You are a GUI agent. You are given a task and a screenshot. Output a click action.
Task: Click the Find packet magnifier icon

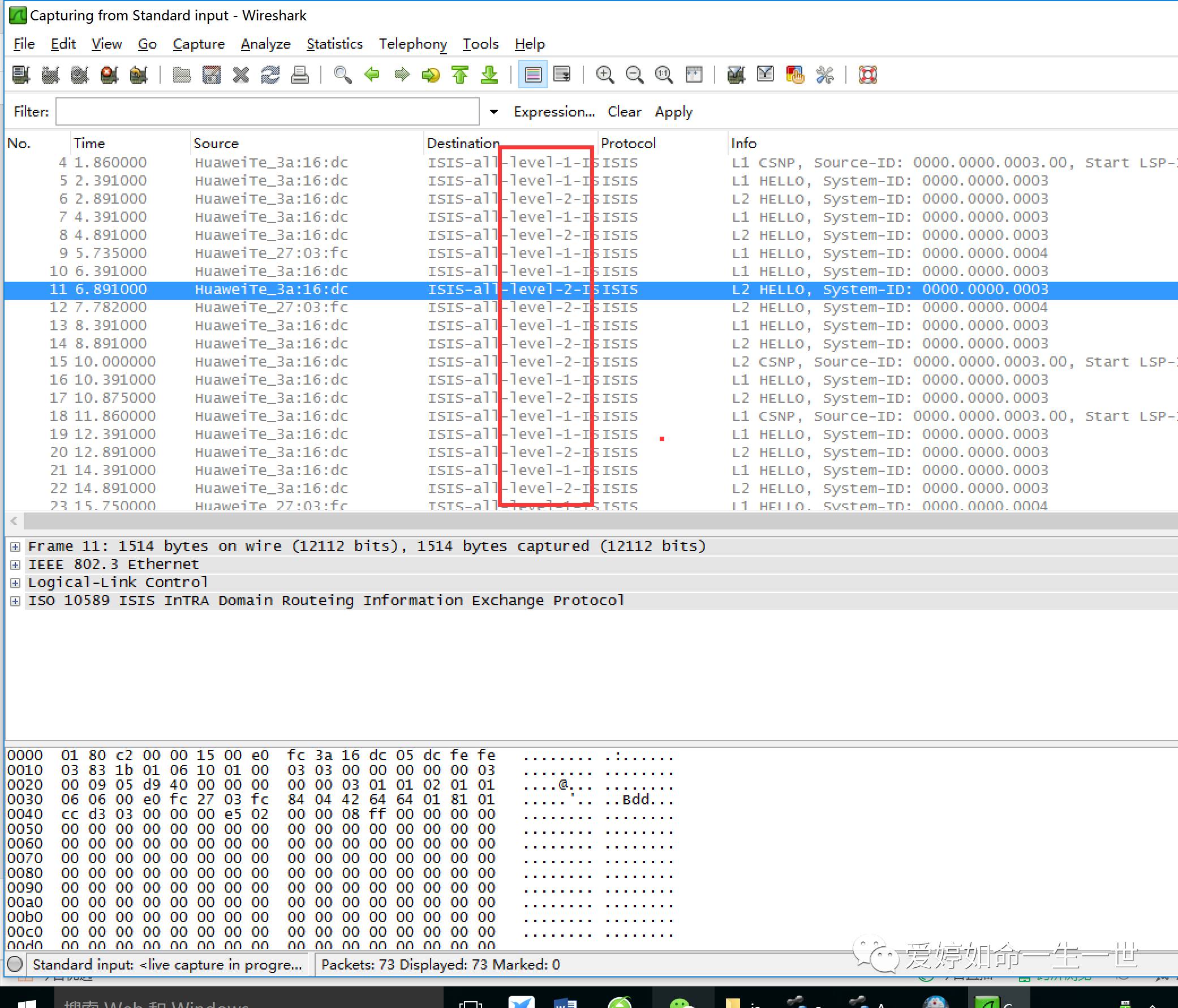pyautogui.click(x=342, y=75)
